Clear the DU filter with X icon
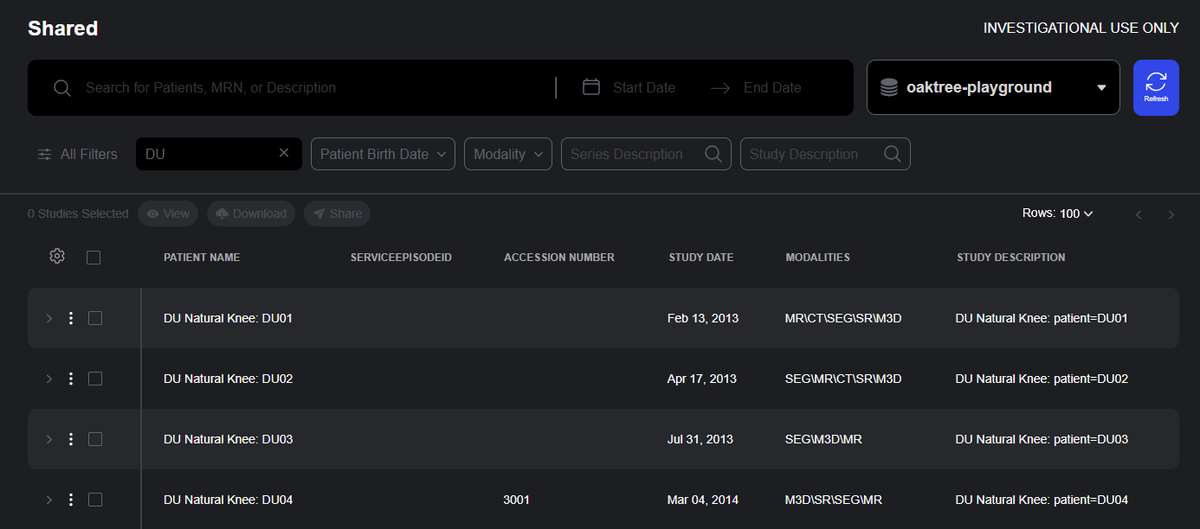The width and height of the screenshot is (1200, 529). [284, 153]
